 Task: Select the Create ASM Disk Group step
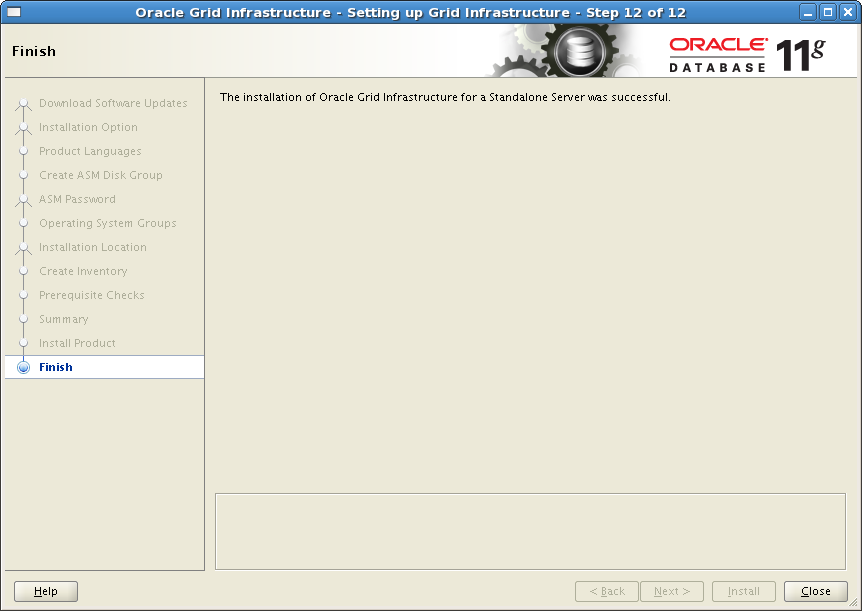click(101, 175)
